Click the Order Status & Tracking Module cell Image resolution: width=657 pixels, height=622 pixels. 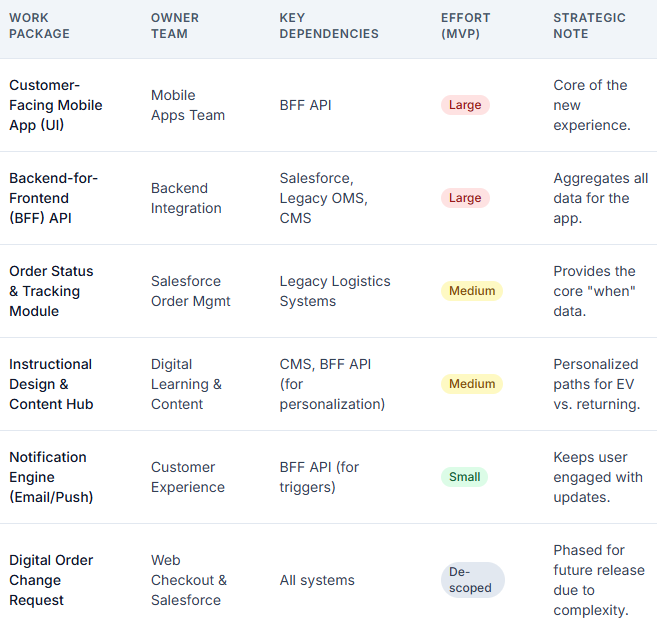point(51,291)
